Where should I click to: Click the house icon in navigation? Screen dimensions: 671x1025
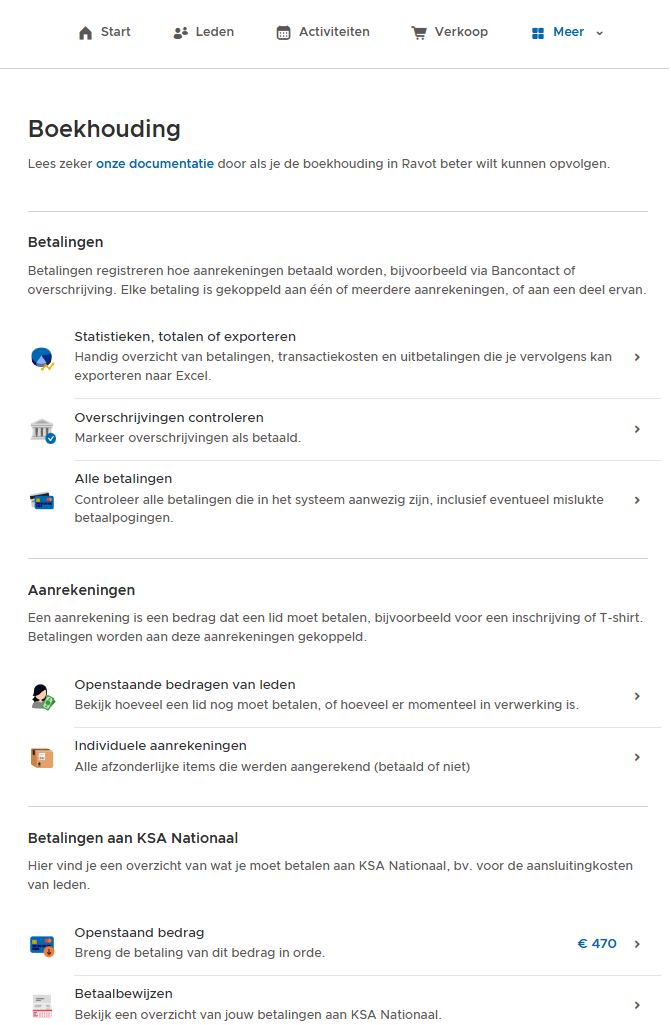coord(86,33)
